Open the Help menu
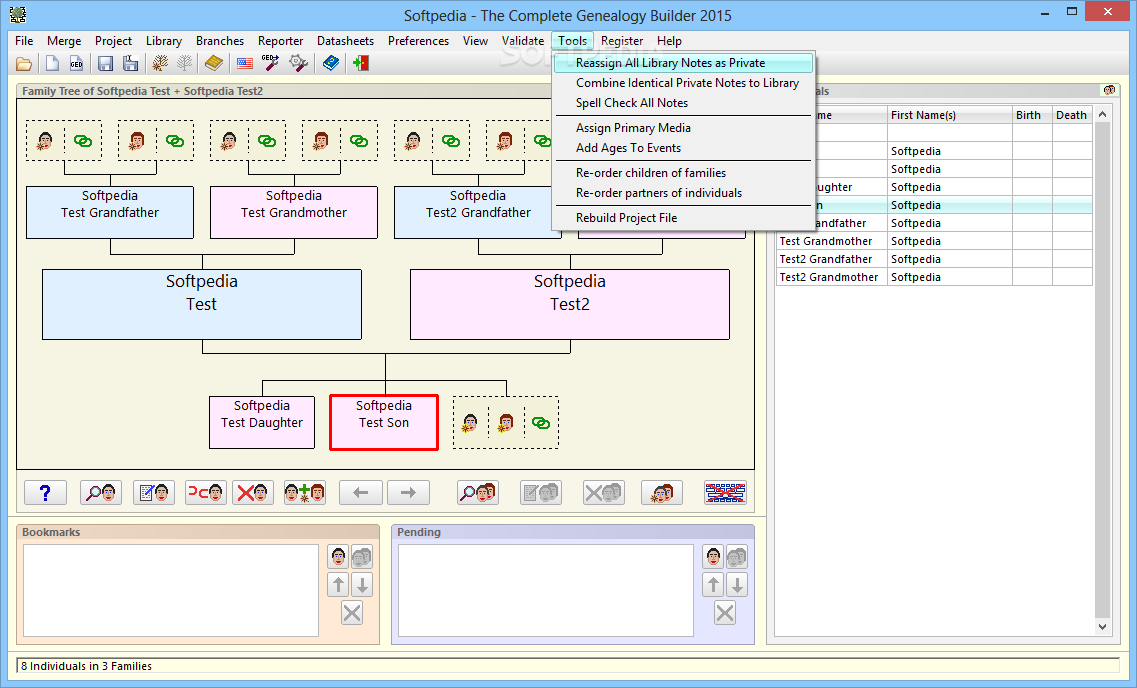1137x688 pixels. pyautogui.click(x=669, y=41)
